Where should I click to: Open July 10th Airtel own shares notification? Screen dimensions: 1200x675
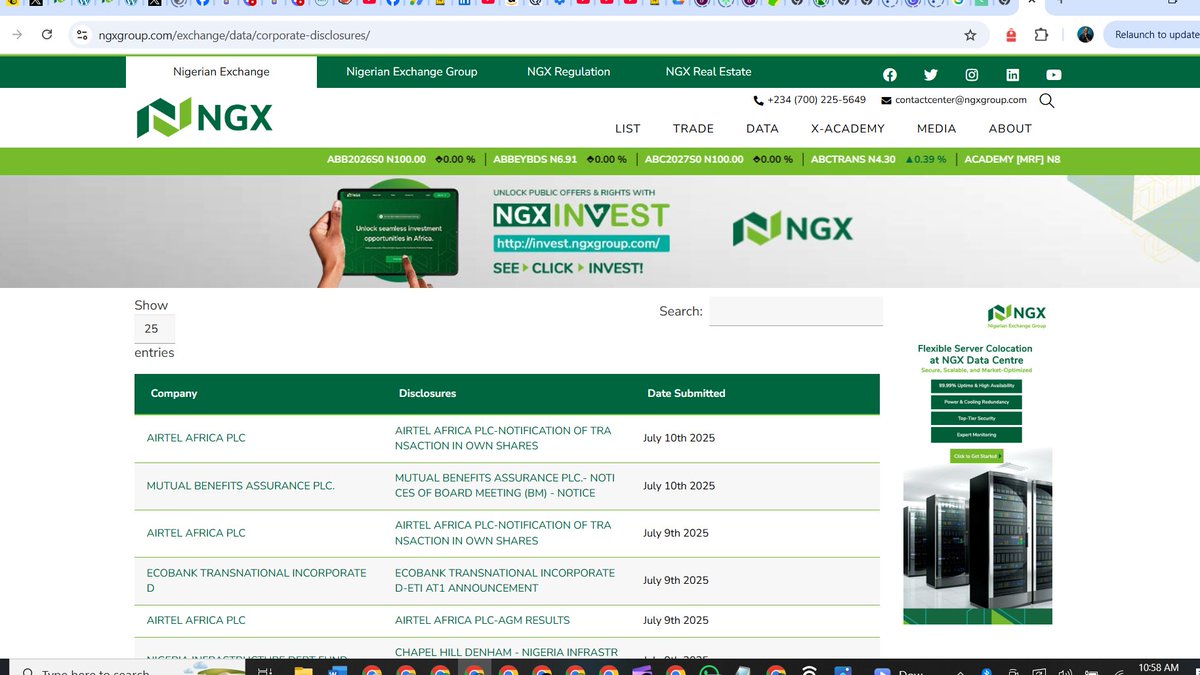pyautogui.click(x=503, y=438)
